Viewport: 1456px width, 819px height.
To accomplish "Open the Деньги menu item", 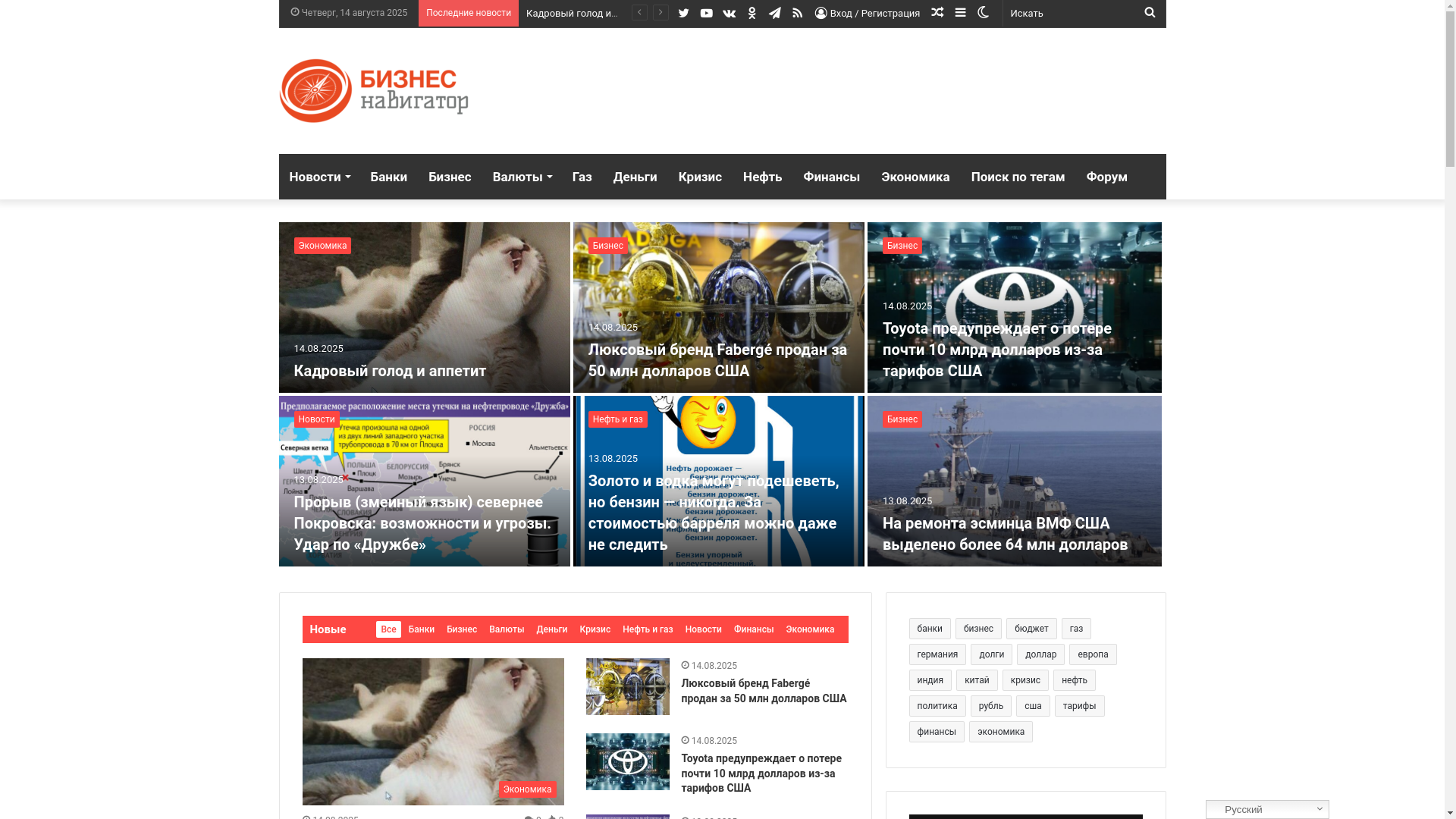I will [x=635, y=177].
